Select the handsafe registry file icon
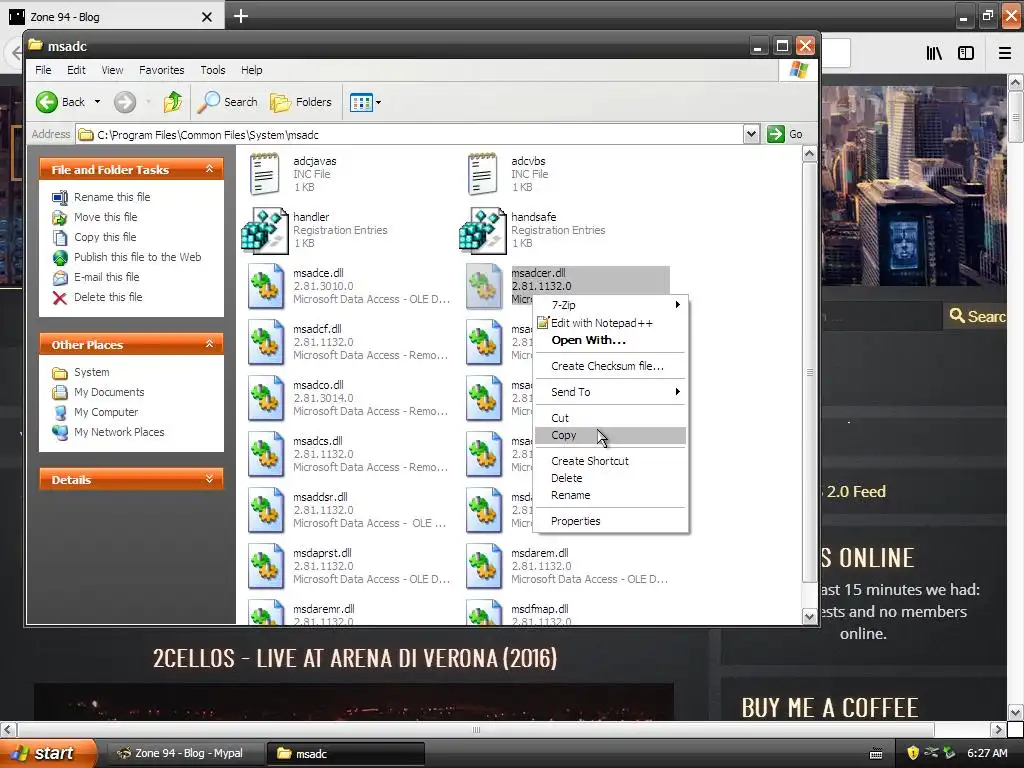Image resolution: width=1024 pixels, height=768 pixels. point(483,231)
